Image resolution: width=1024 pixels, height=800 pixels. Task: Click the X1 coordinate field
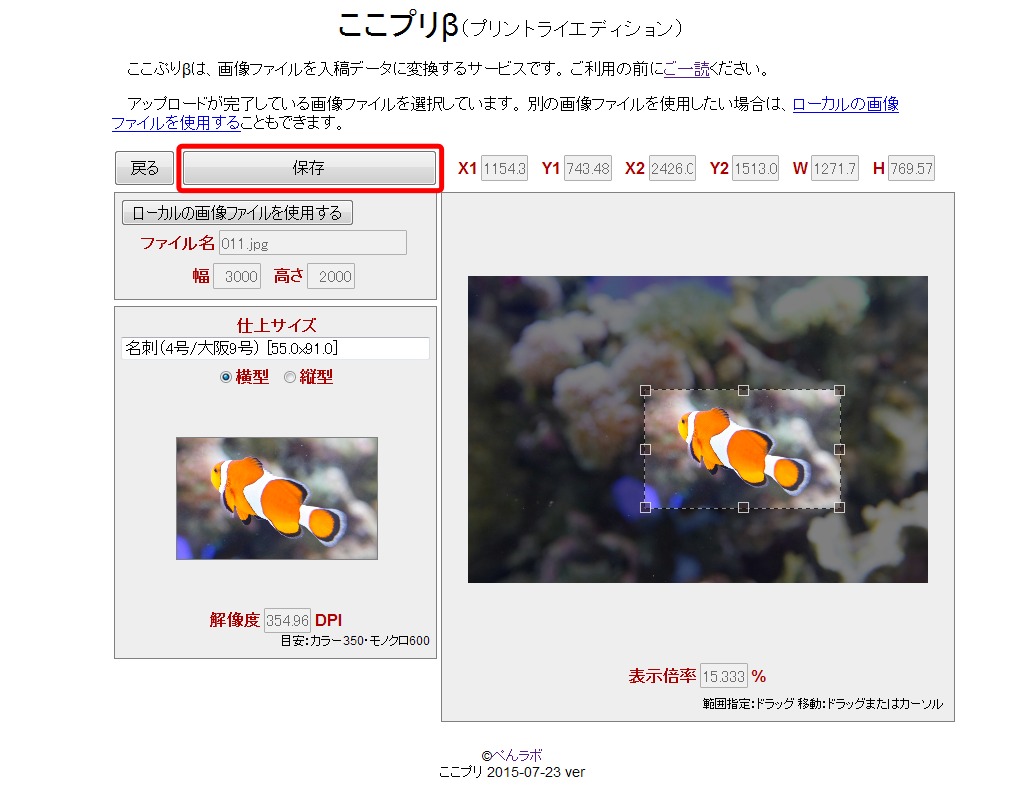[505, 168]
